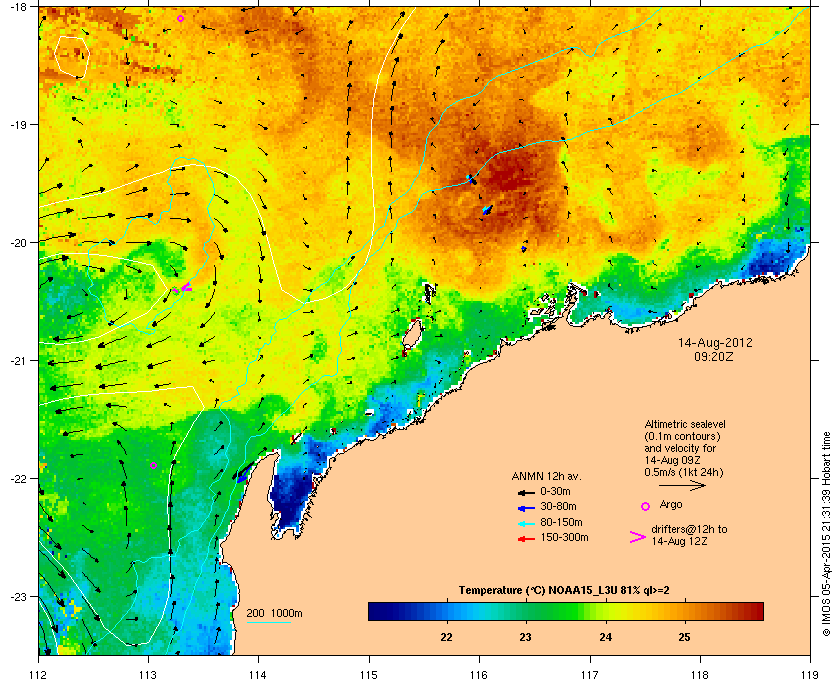
Task: Click the latitude axis label -19
Action: 18,125
